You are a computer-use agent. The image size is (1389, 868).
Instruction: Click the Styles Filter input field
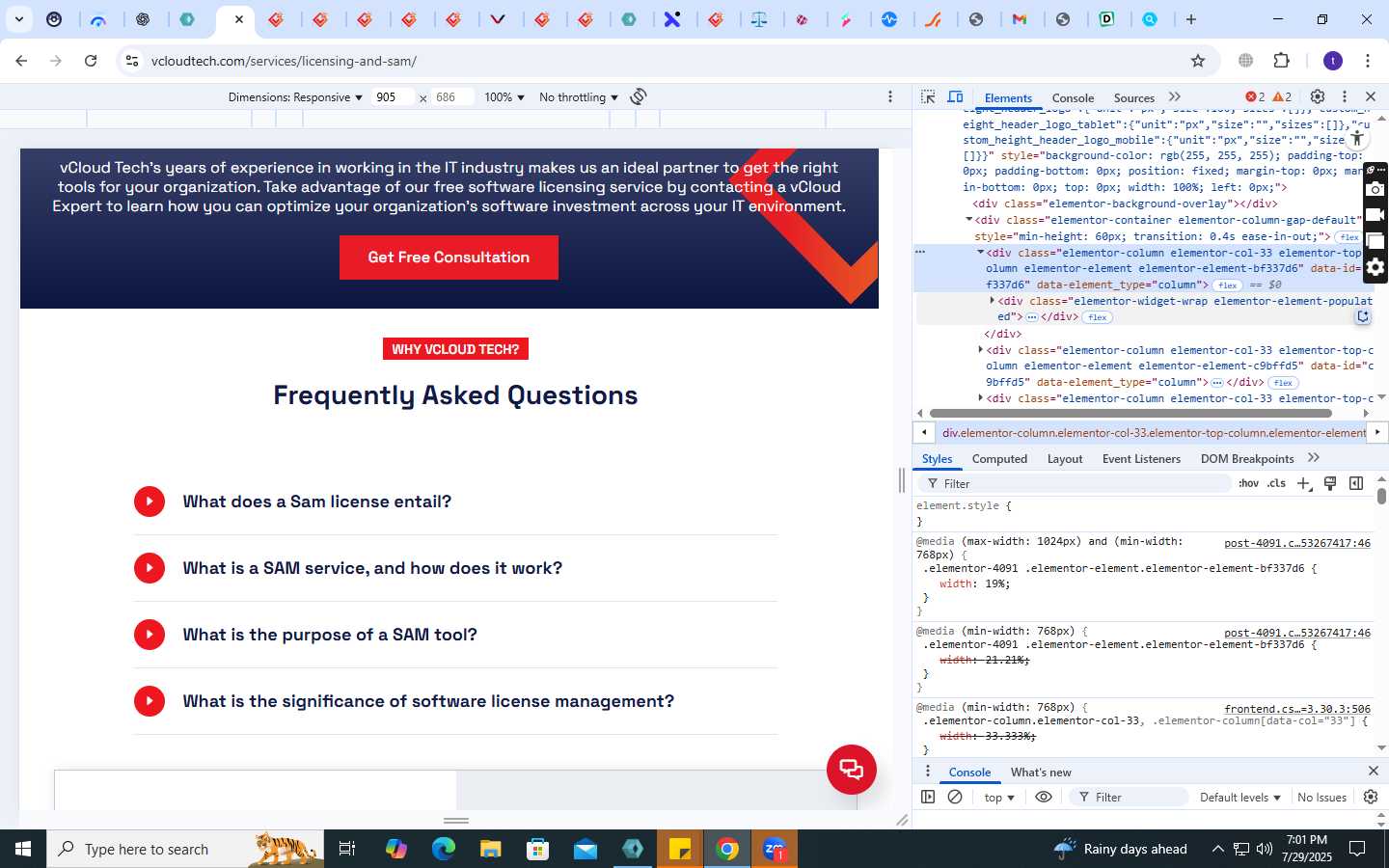[1076, 483]
